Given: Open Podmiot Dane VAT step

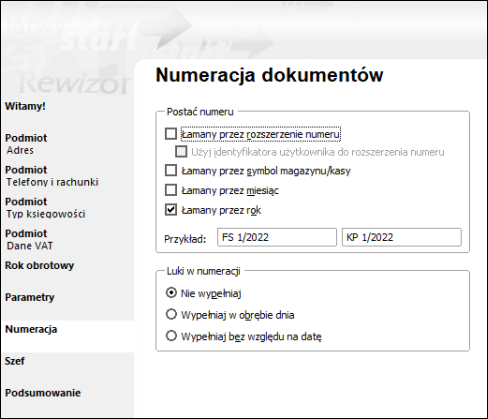Looking at the screenshot, I should [x=29, y=240].
